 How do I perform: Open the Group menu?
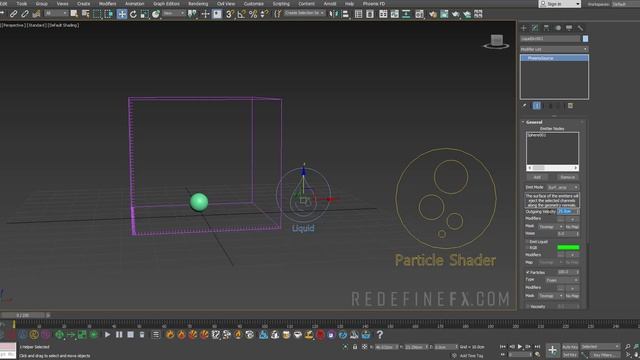click(42, 4)
